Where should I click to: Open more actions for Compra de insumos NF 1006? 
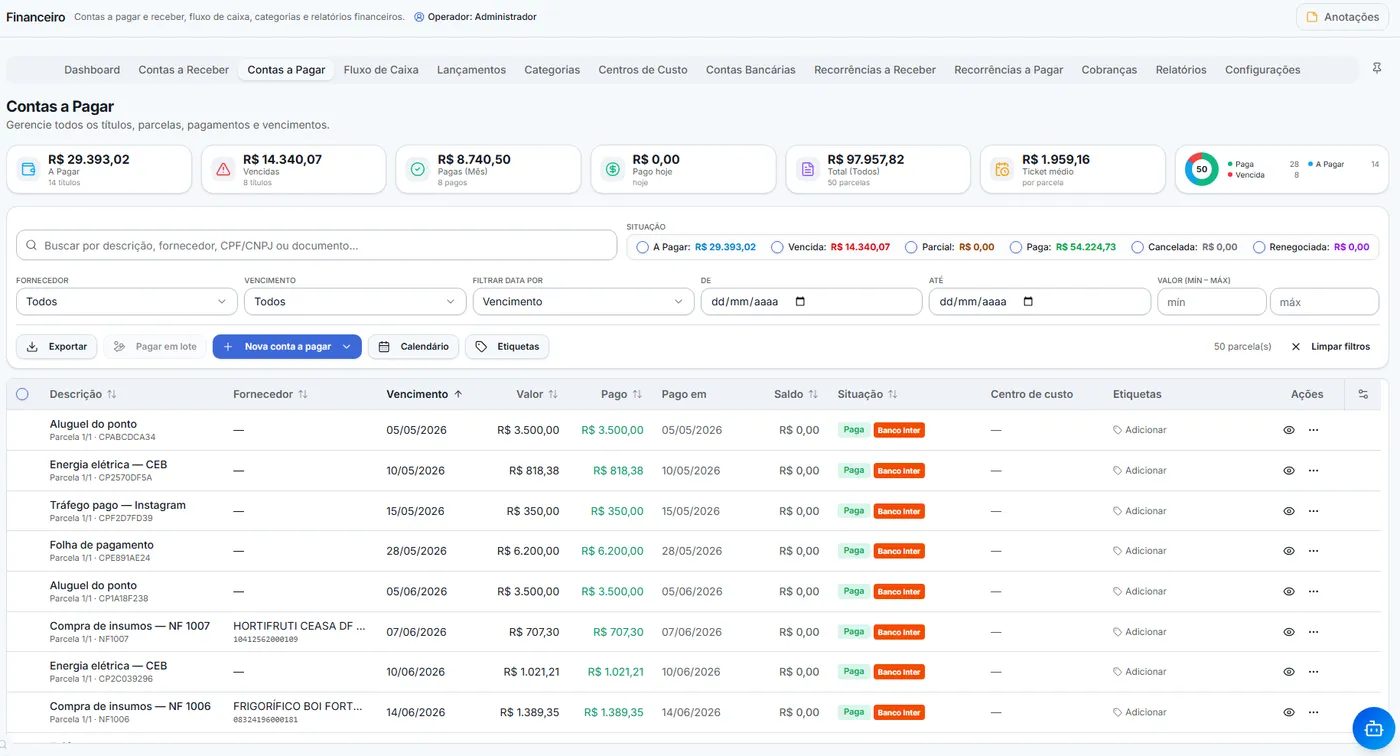pyautogui.click(x=1313, y=712)
